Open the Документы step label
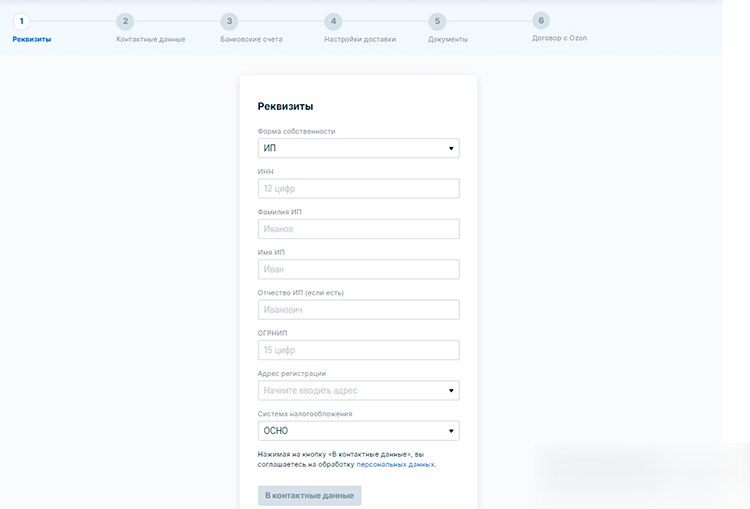The image size is (750, 509). 447,40
